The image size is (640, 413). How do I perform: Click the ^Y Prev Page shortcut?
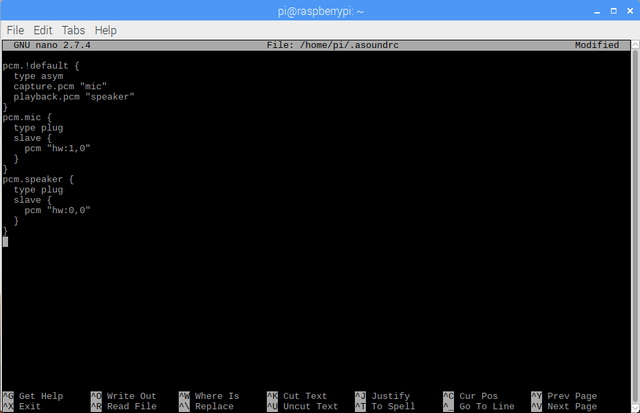(x=564, y=396)
